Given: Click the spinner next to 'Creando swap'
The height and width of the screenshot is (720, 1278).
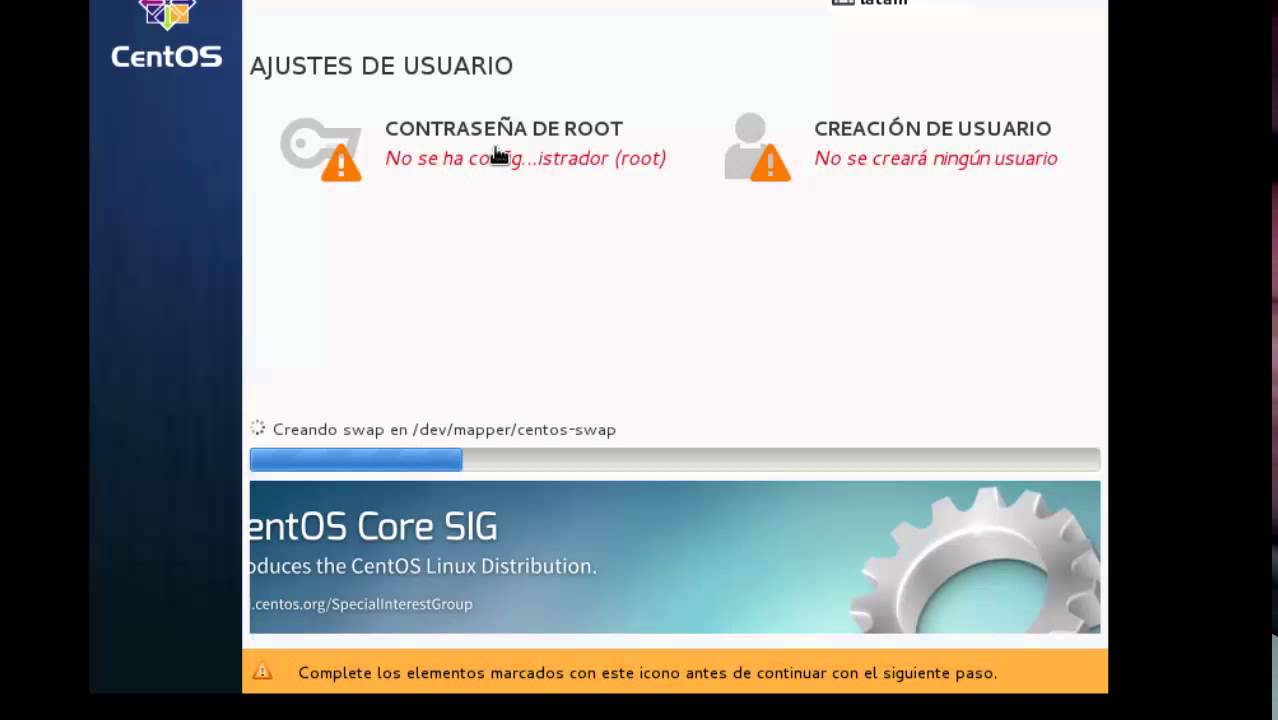Looking at the screenshot, I should 257,428.
